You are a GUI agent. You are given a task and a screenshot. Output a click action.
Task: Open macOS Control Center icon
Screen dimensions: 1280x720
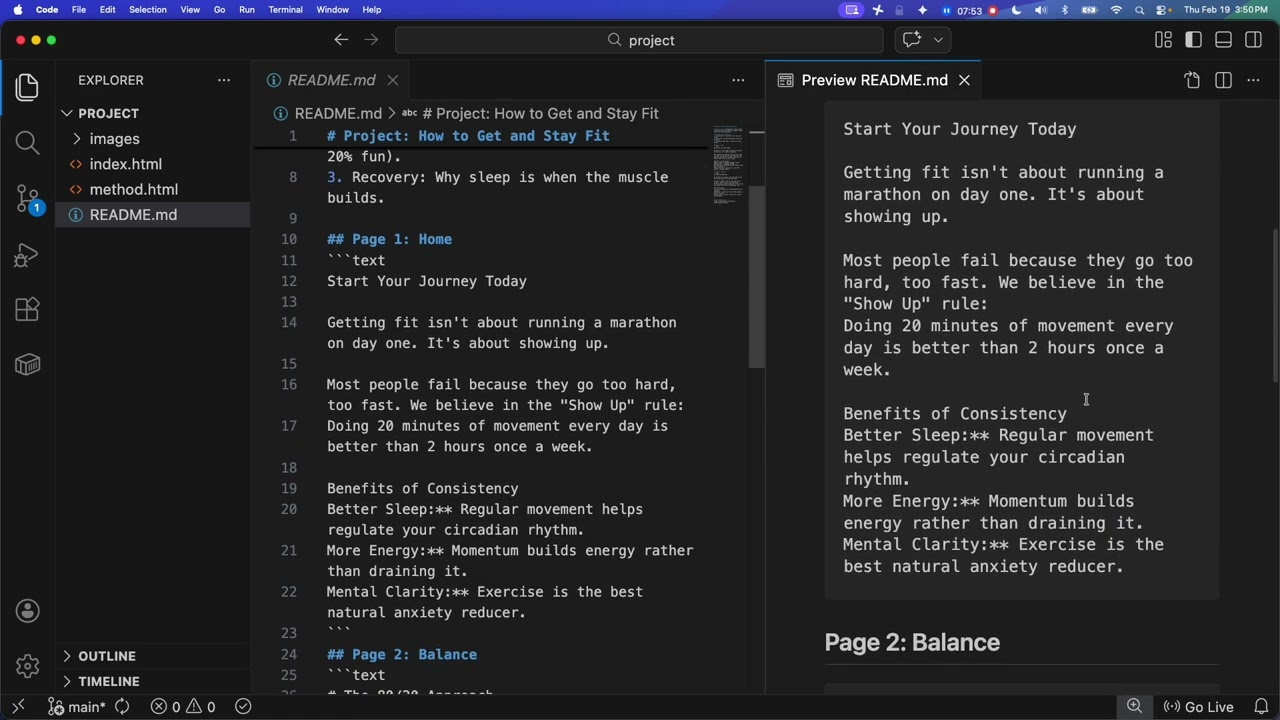[x=1163, y=10]
